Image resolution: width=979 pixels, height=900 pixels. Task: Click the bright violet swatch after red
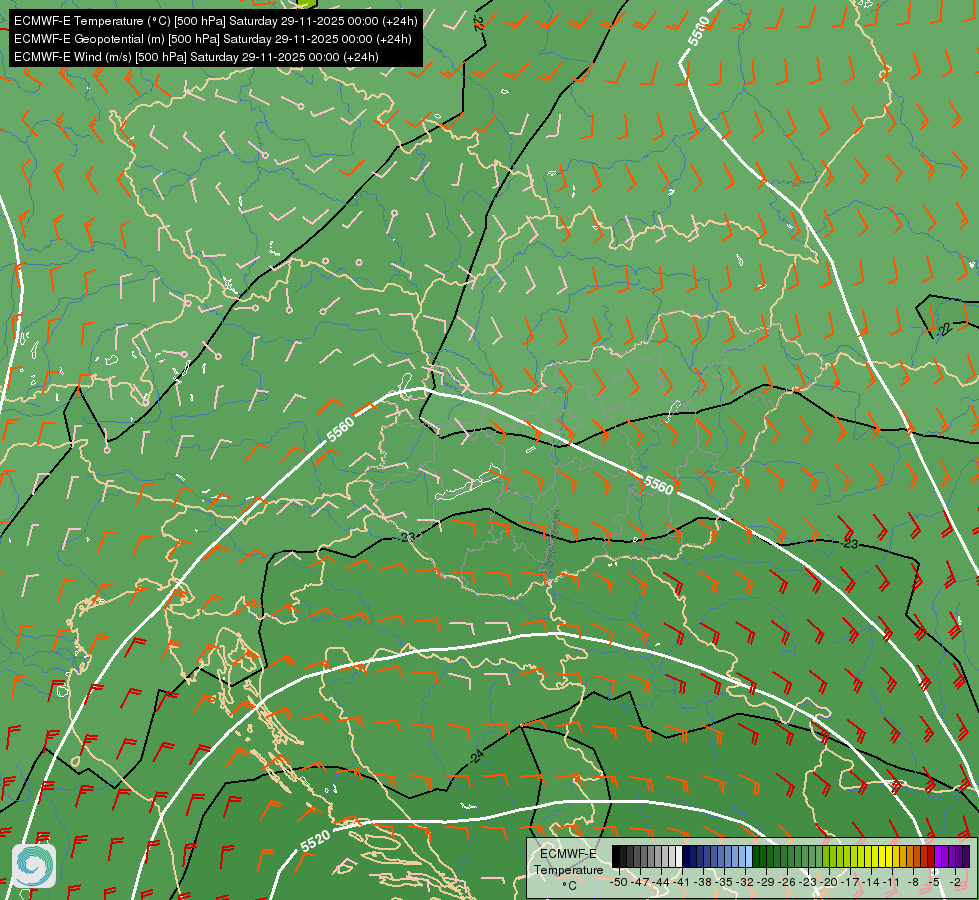(x=938, y=856)
